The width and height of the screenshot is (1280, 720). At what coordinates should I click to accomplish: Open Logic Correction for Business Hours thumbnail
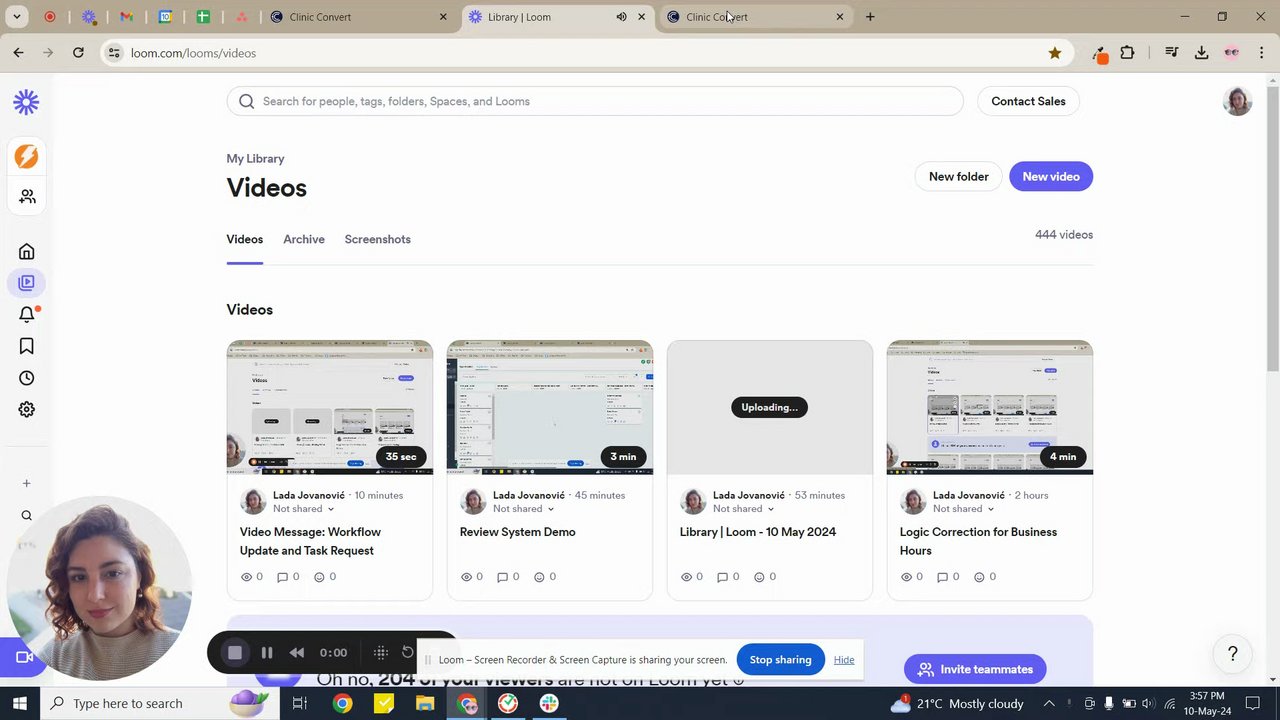click(x=990, y=407)
